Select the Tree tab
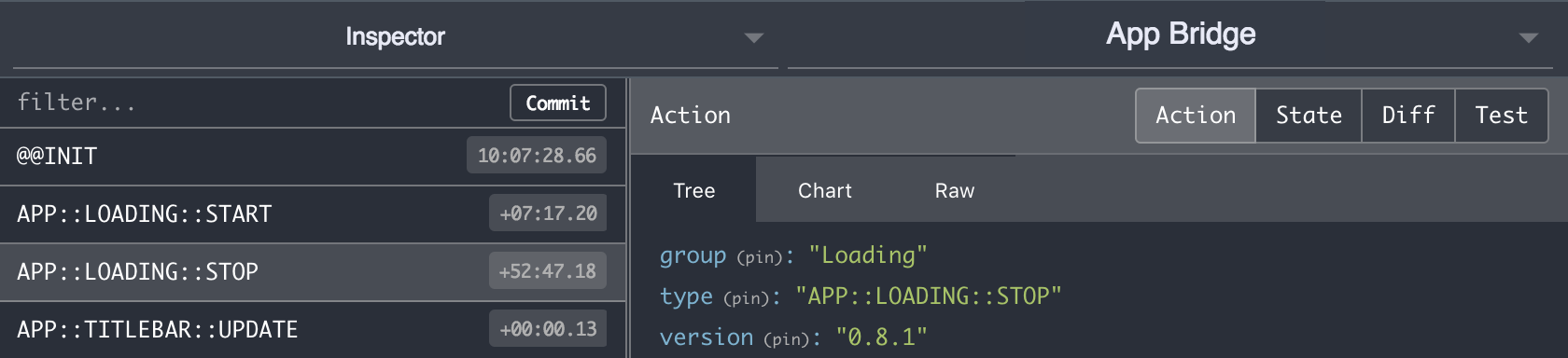Image resolution: width=1568 pixels, height=358 pixels. tap(694, 190)
